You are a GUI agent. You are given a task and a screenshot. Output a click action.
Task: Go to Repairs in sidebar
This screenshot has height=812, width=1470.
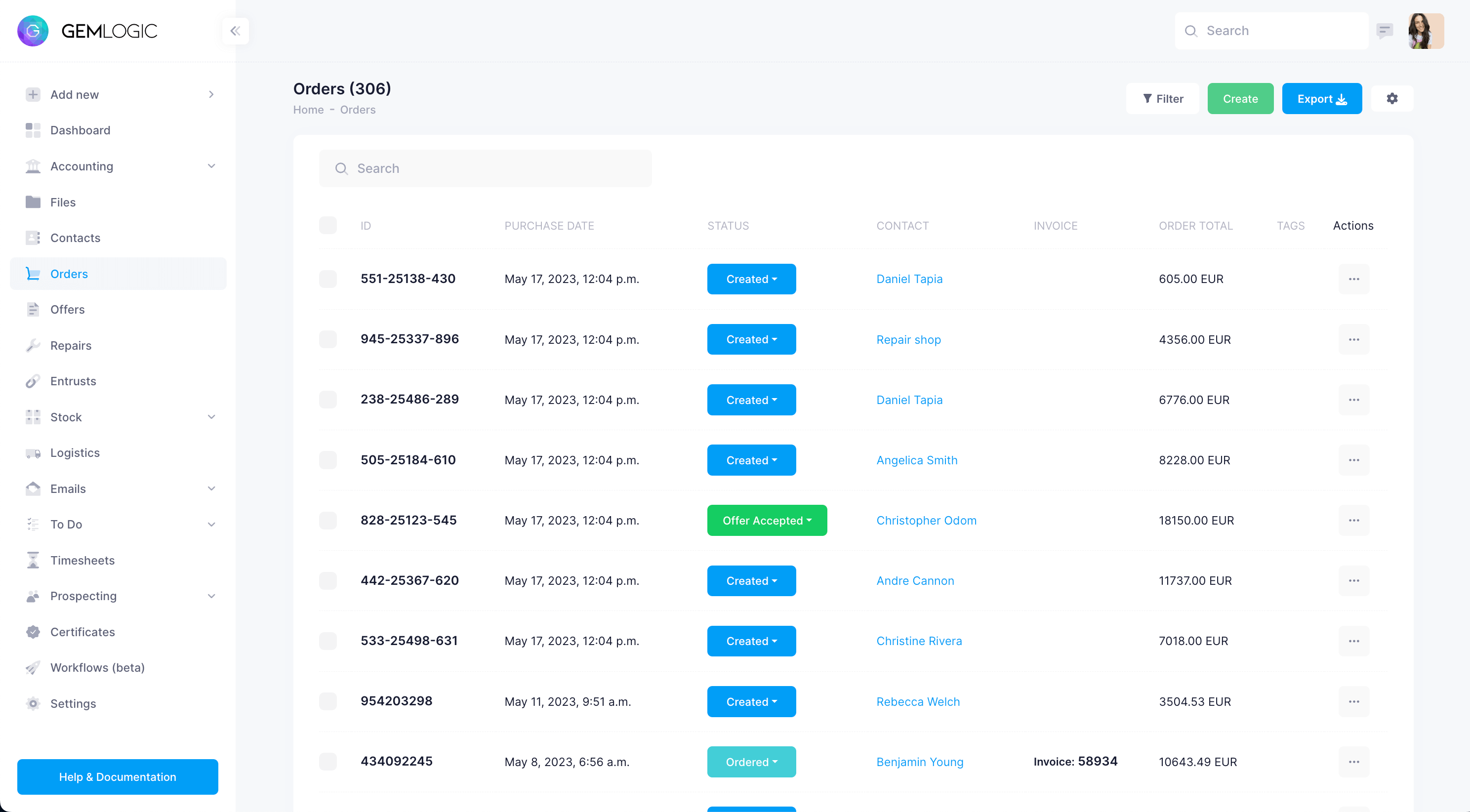coord(118,345)
